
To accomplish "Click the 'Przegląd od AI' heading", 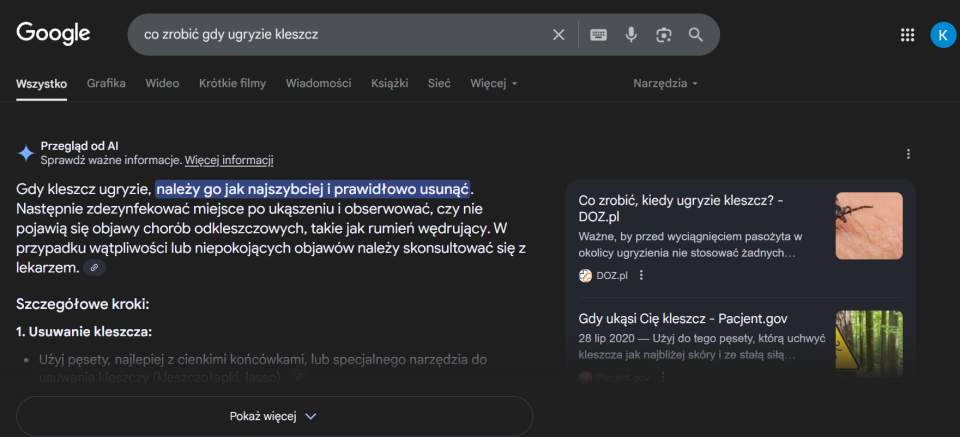I will [80, 146].
